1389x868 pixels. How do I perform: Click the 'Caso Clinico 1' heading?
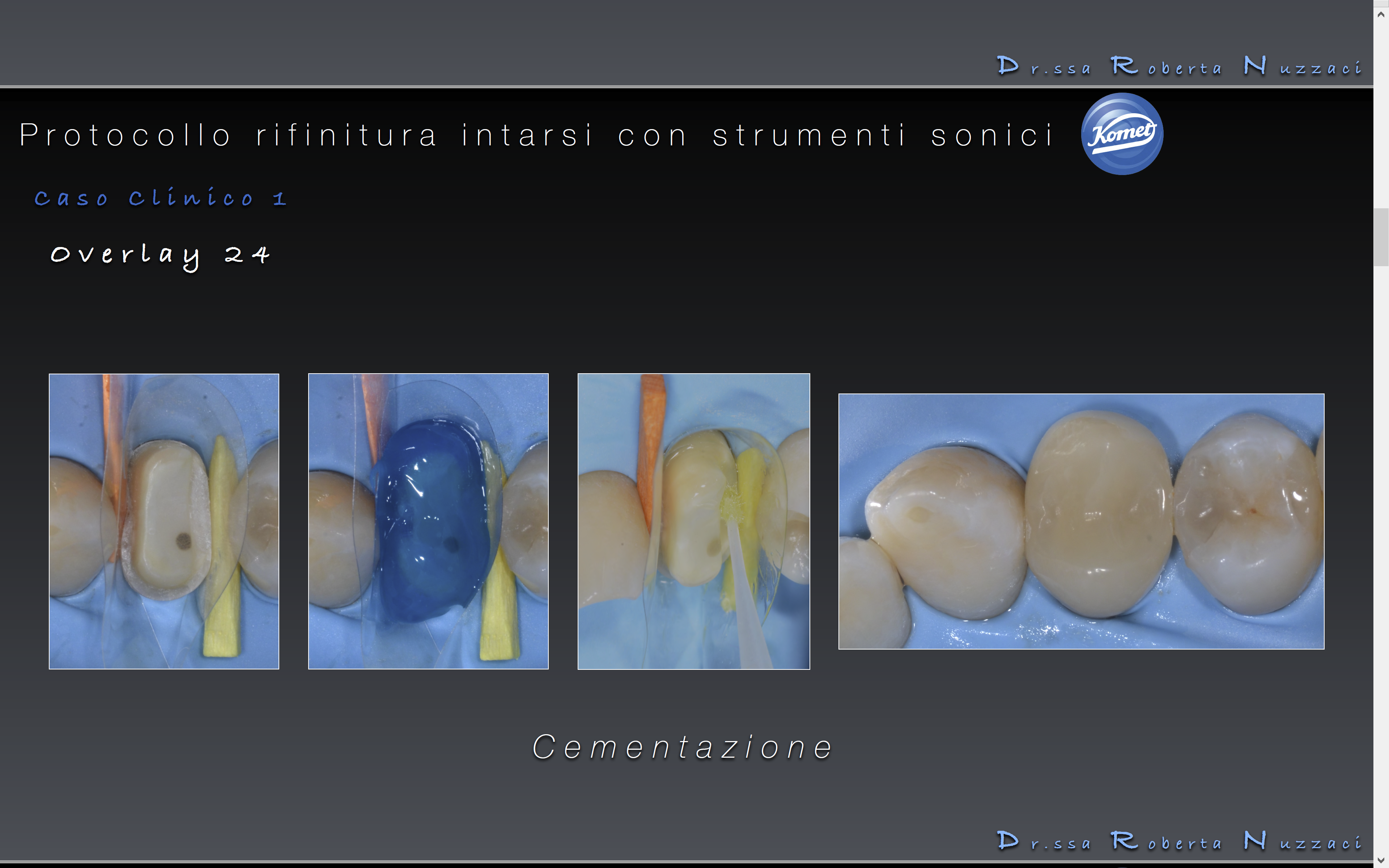tap(160, 197)
